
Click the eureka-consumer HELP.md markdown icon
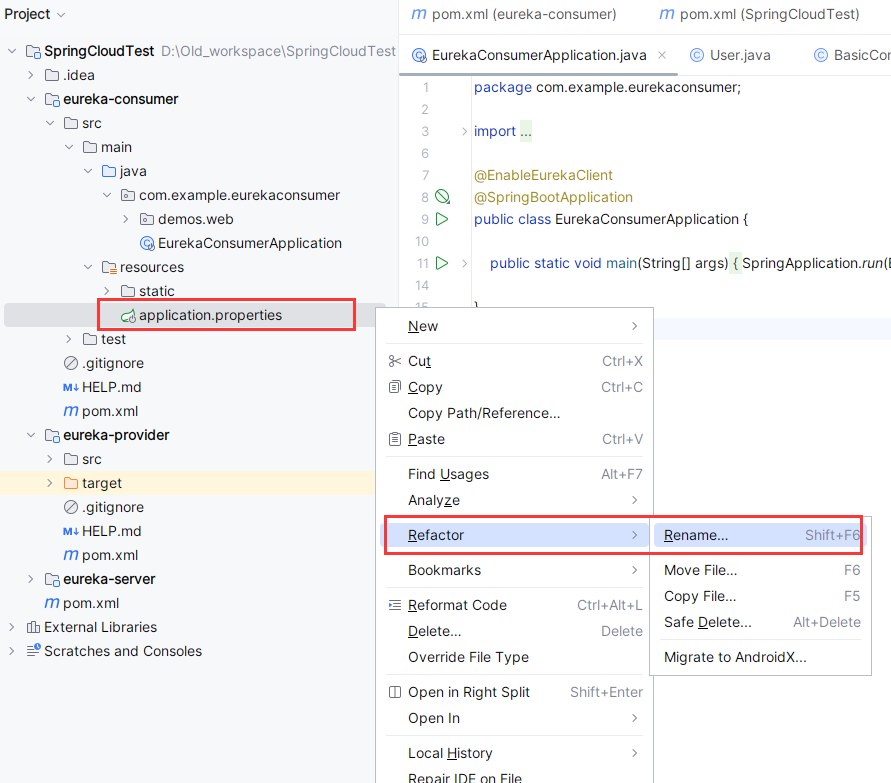coord(71,388)
